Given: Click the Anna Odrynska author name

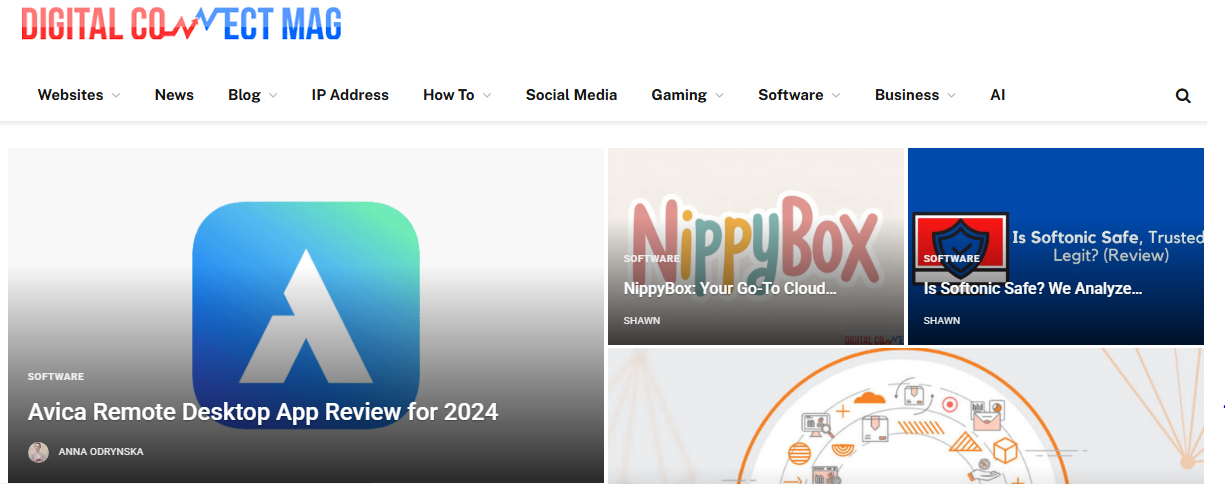Looking at the screenshot, I should point(101,452).
